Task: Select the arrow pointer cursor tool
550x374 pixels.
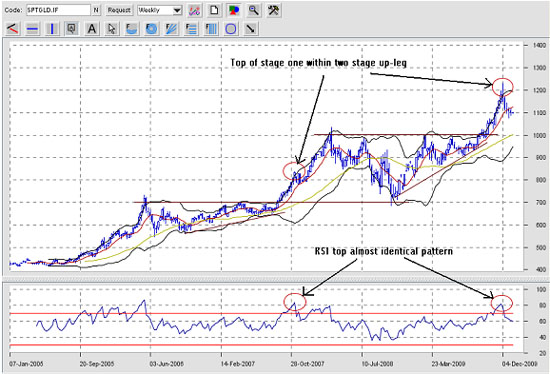Action: (x=112, y=29)
